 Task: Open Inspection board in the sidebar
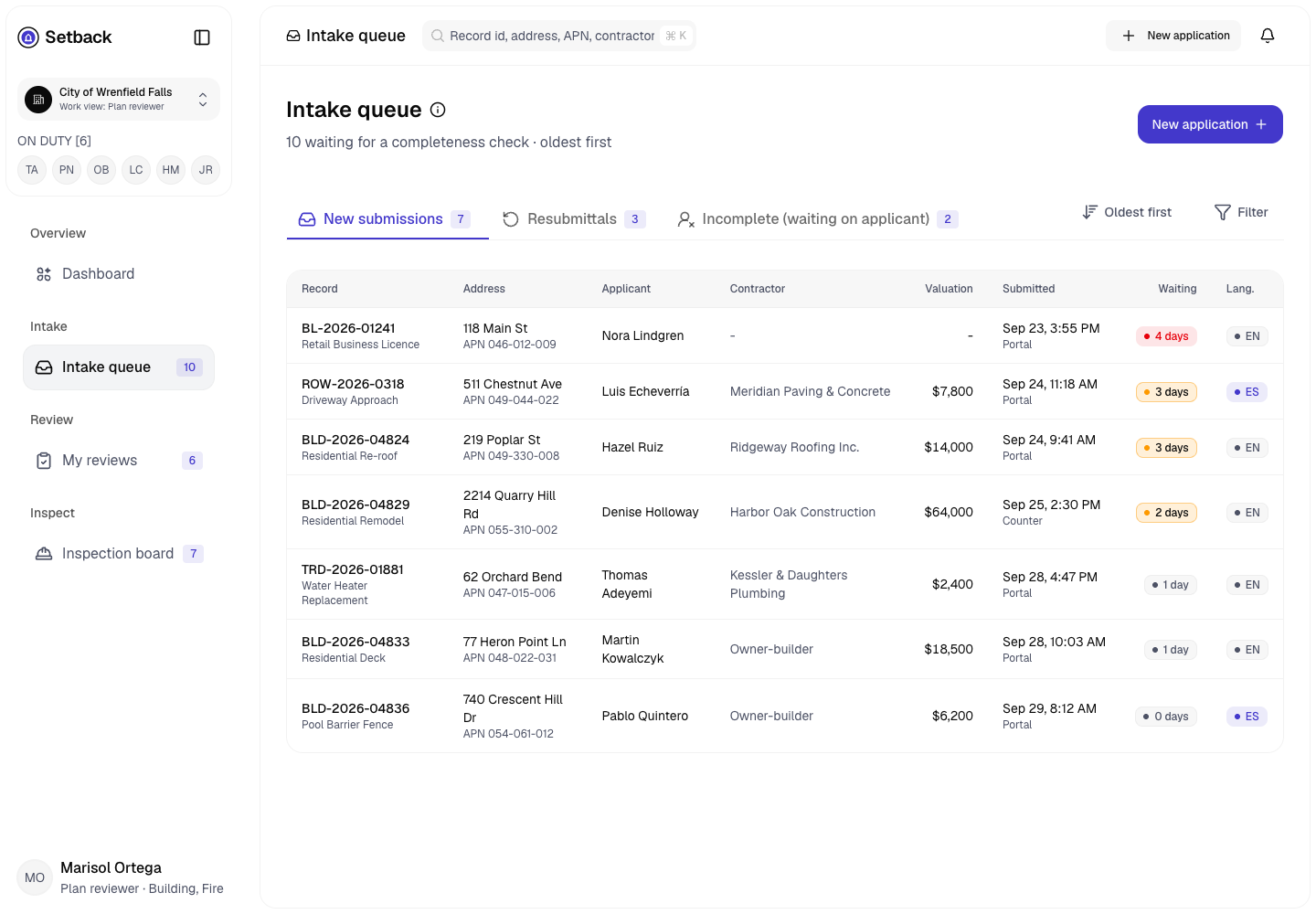[x=119, y=554]
